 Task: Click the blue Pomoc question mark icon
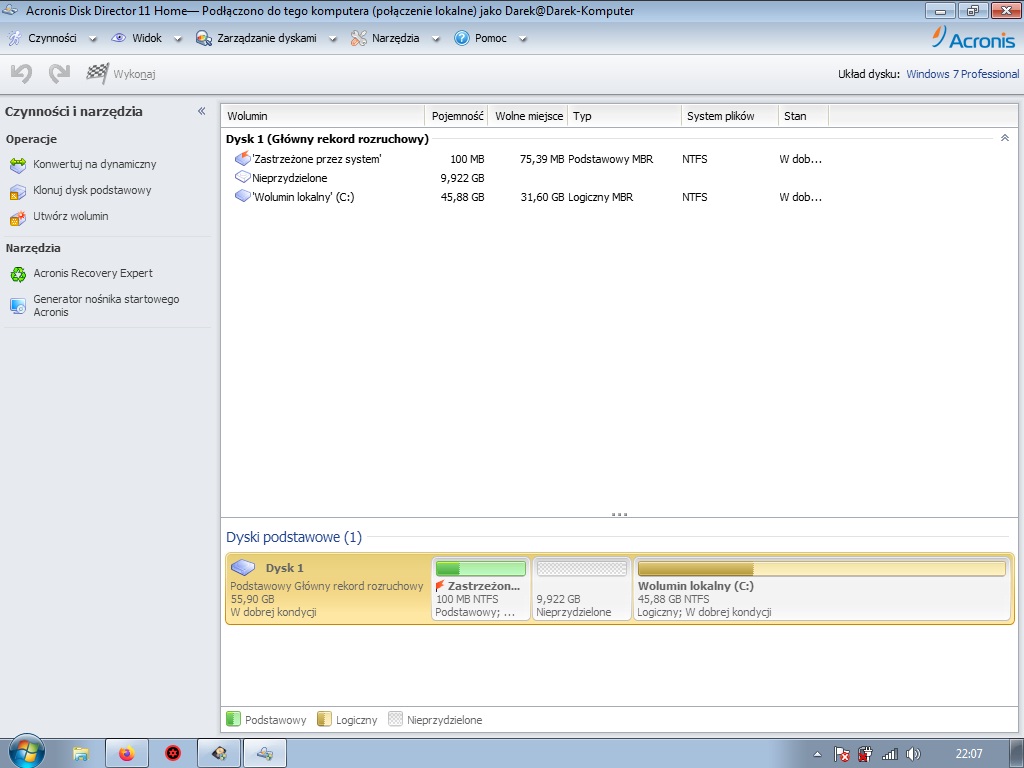[x=462, y=38]
